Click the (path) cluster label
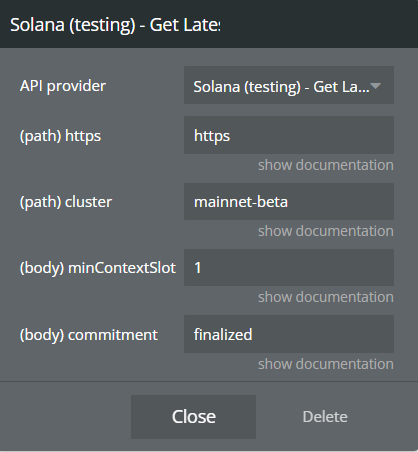 66,202
